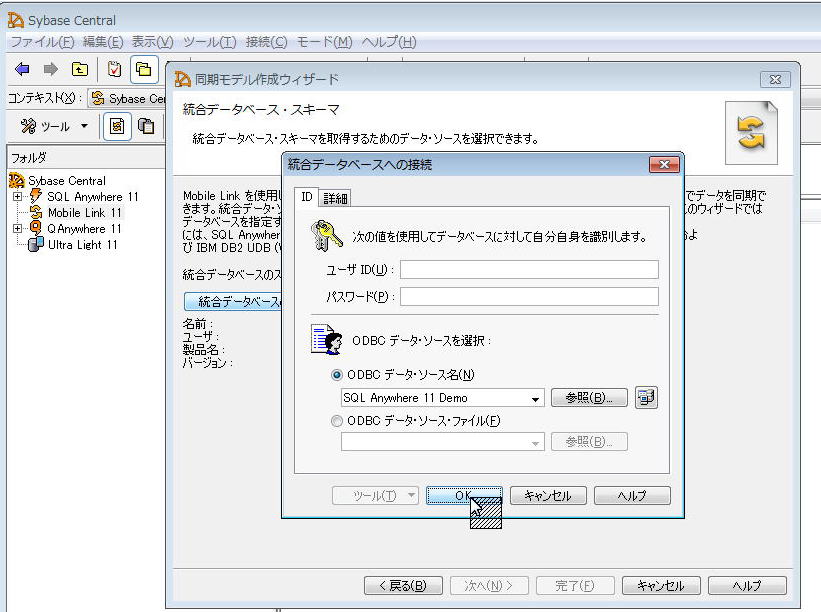
Task: Click the back arrow toolbar icon
Action: tap(22, 69)
